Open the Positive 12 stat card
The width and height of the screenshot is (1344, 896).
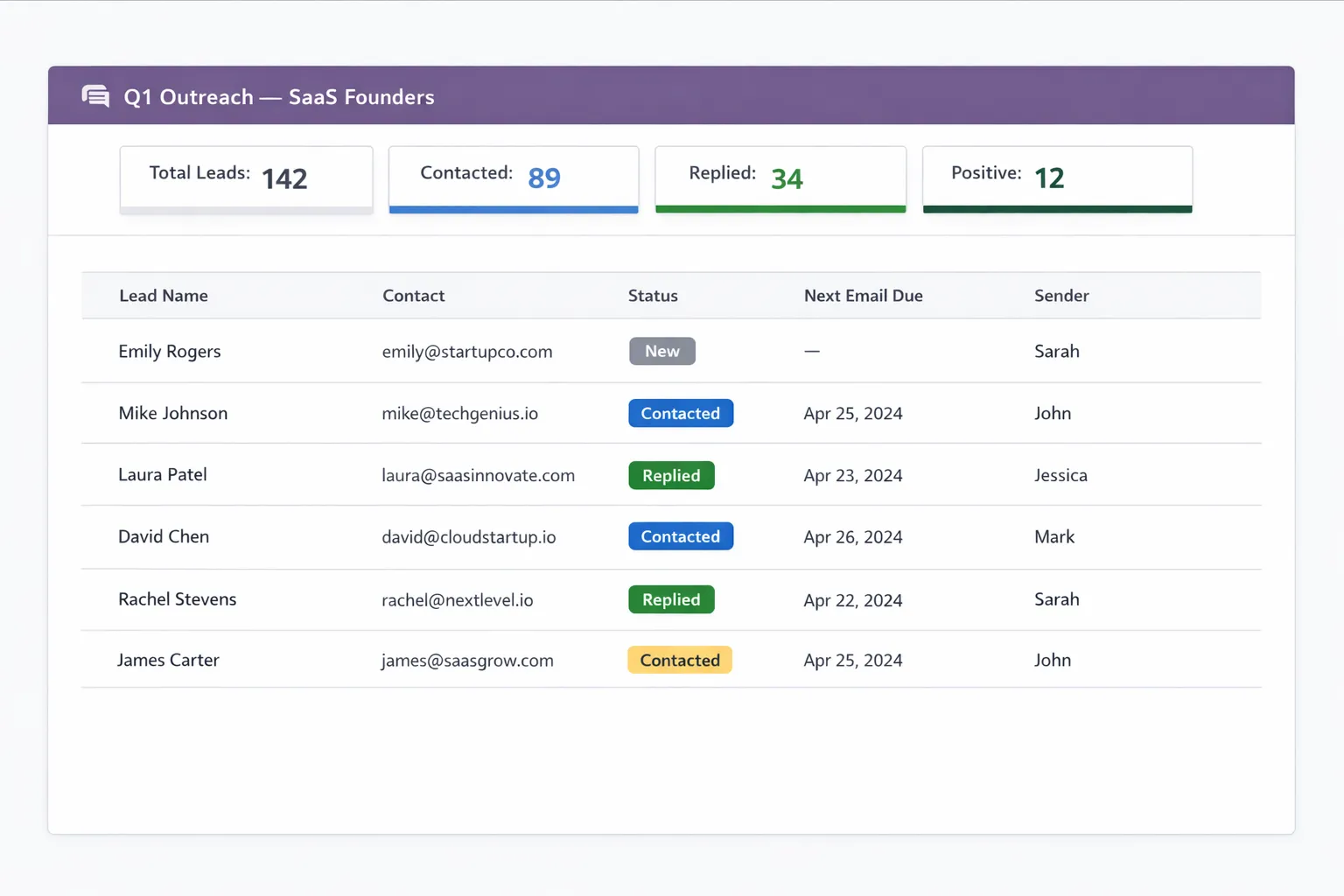[x=1057, y=178]
